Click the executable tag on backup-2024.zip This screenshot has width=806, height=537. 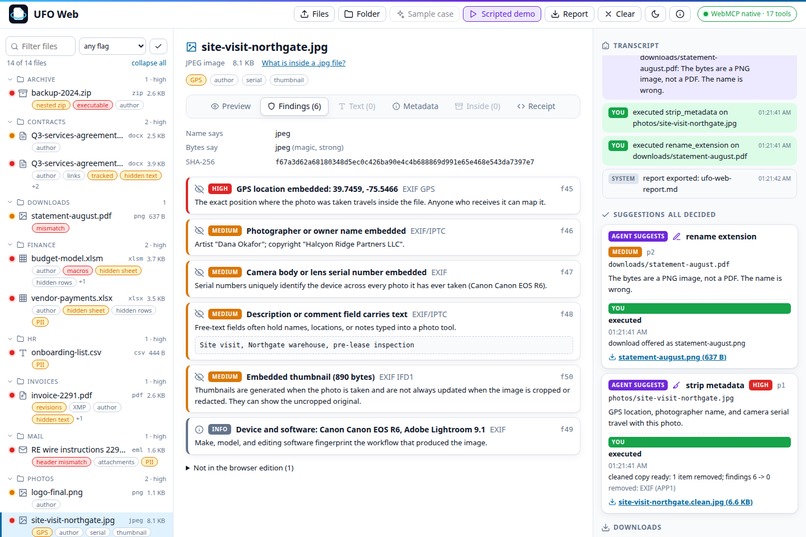(93, 105)
